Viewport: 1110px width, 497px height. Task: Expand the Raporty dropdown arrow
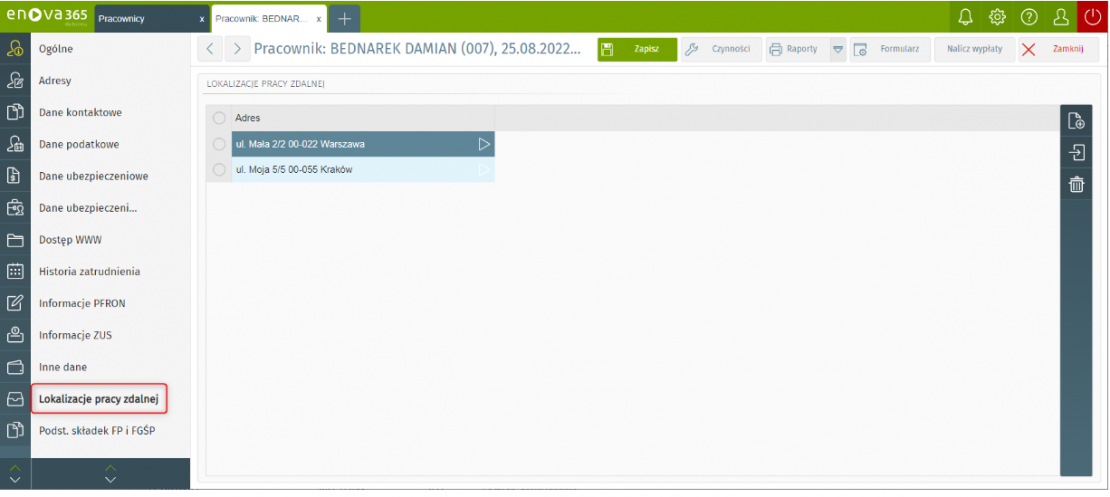pos(838,50)
